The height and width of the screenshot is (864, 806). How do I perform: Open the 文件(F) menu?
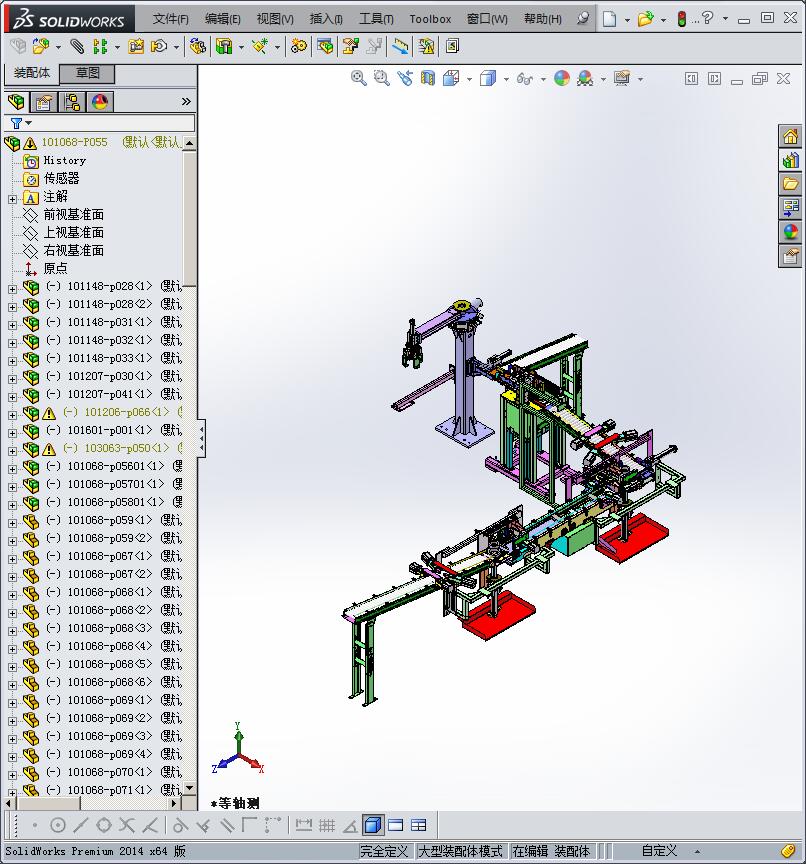pos(170,19)
